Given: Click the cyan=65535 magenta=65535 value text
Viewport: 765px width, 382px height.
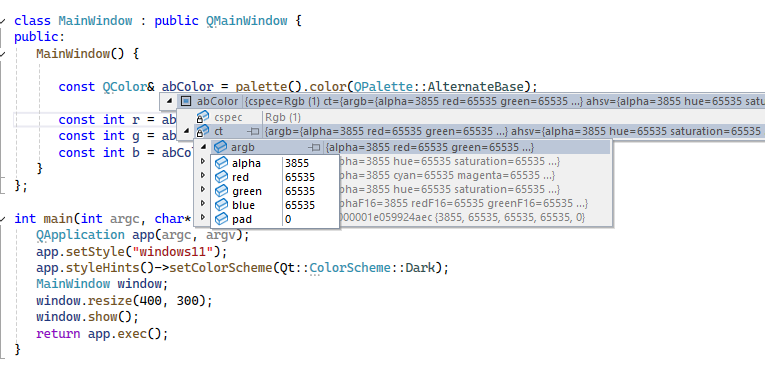Looking at the screenshot, I should coord(448,175).
